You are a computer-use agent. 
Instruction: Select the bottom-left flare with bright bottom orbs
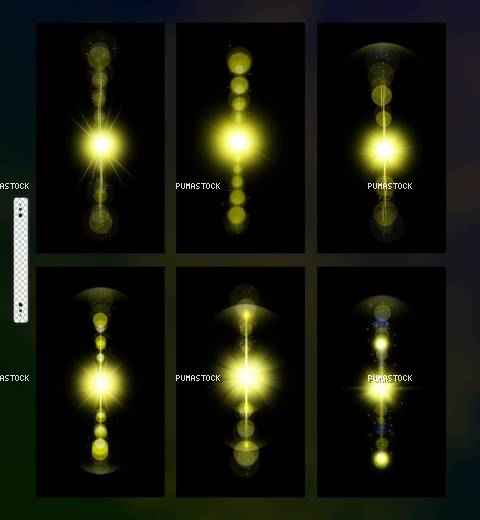pos(100,382)
